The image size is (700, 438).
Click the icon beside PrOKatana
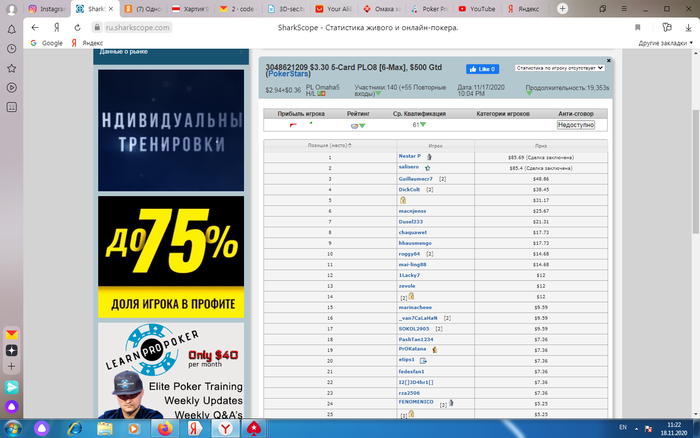[x=434, y=350]
